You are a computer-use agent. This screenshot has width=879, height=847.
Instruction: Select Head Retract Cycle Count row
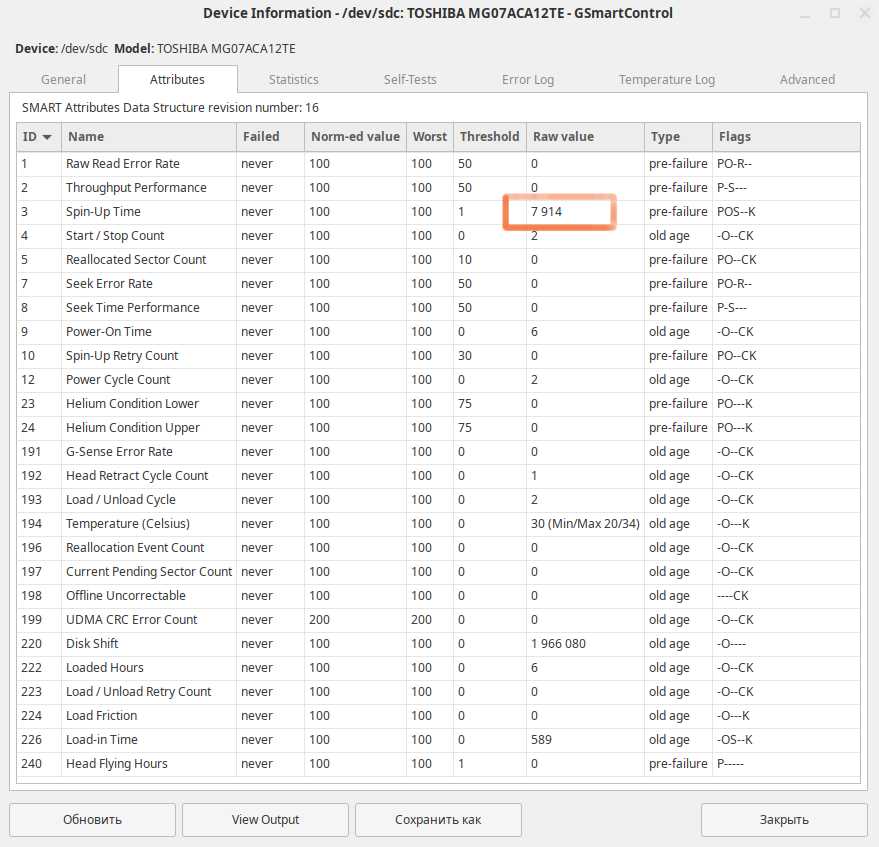(438, 476)
